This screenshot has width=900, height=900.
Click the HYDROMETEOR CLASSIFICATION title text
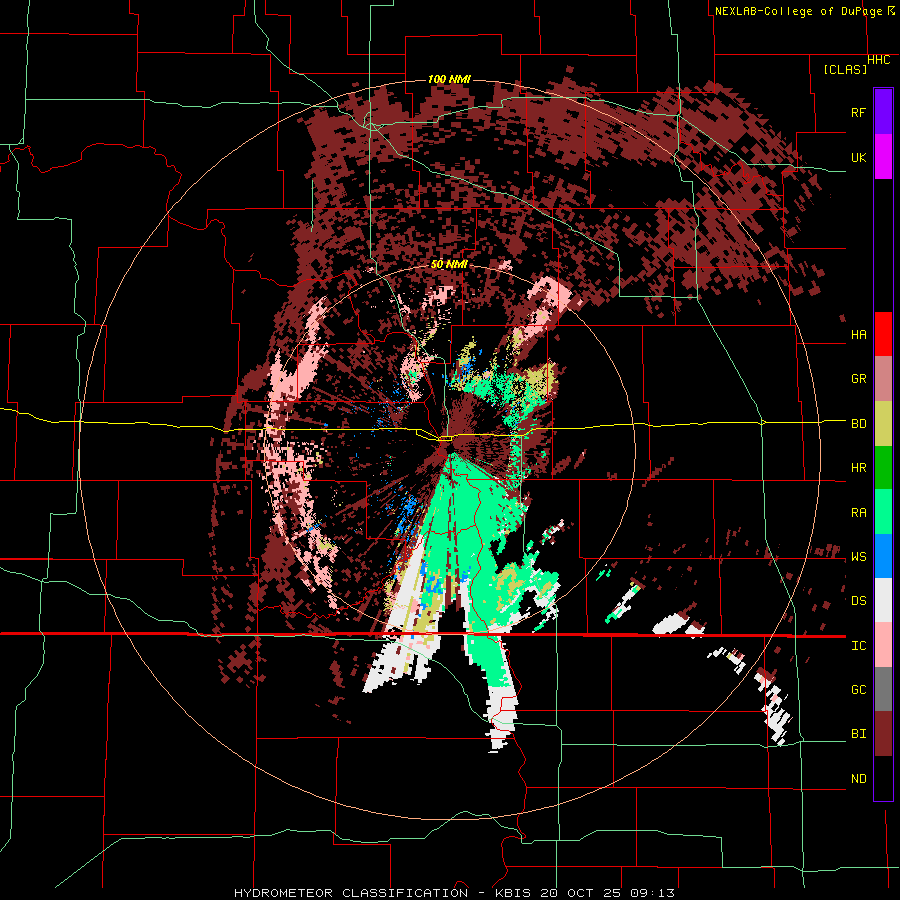tap(351, 893)
